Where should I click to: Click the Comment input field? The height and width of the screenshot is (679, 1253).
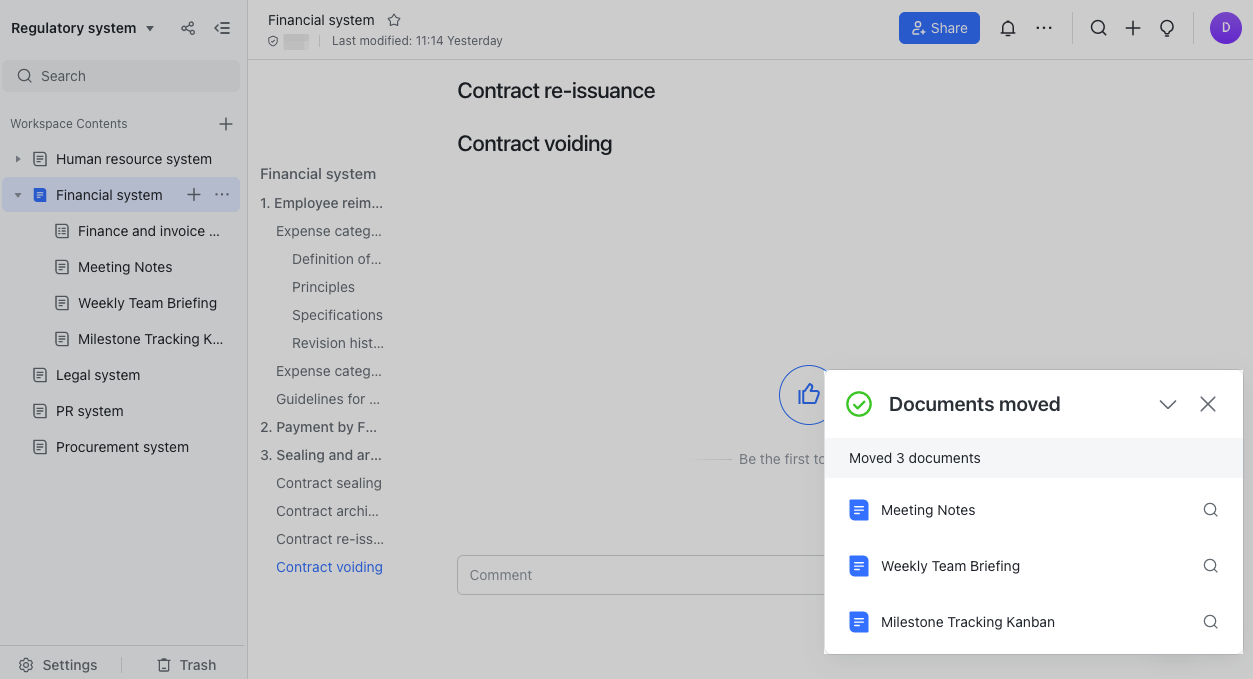640,575
